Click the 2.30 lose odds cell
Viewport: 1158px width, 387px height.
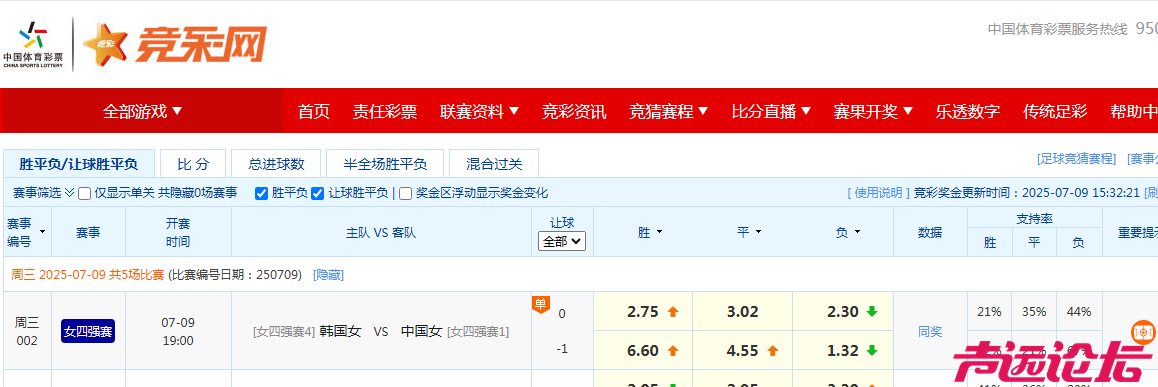tap(843, 312)
